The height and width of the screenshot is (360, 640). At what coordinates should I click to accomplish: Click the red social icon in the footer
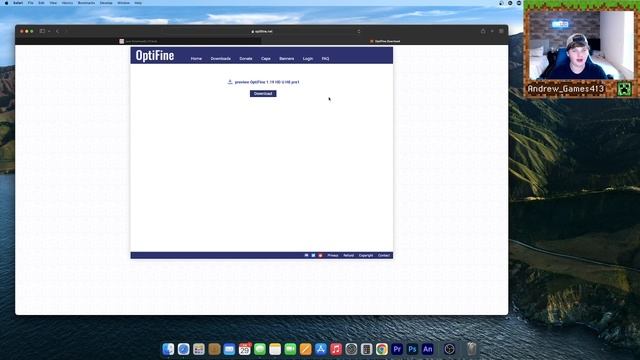pos(320,256)
